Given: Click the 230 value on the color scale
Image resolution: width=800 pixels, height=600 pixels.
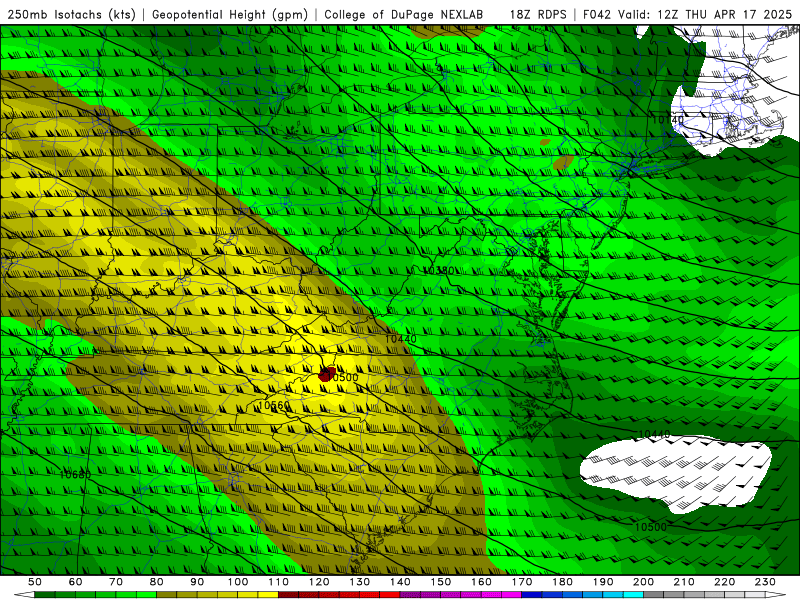Looking at the screenshot, I should point(765,582).
